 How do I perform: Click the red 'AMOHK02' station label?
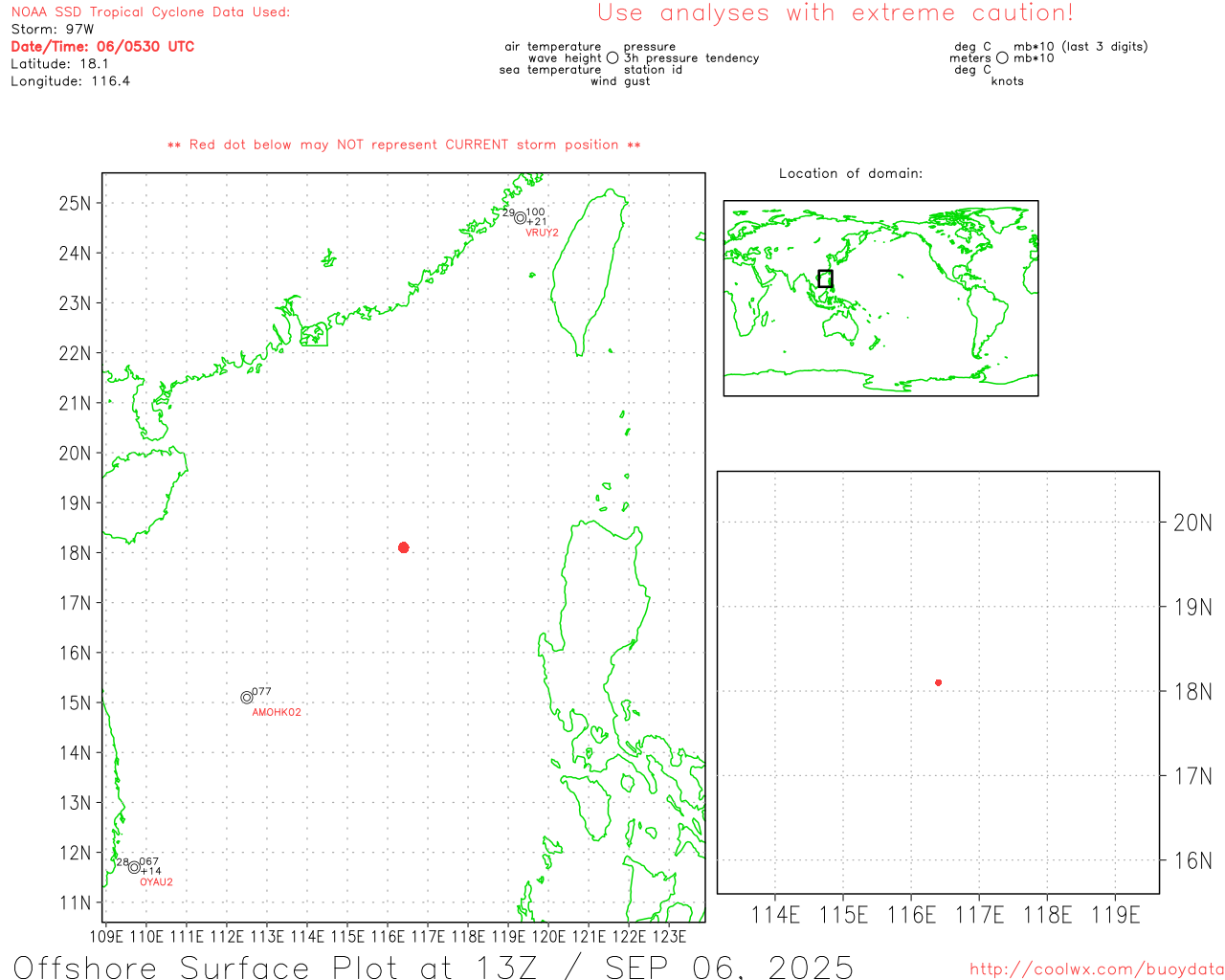[277, 712]
